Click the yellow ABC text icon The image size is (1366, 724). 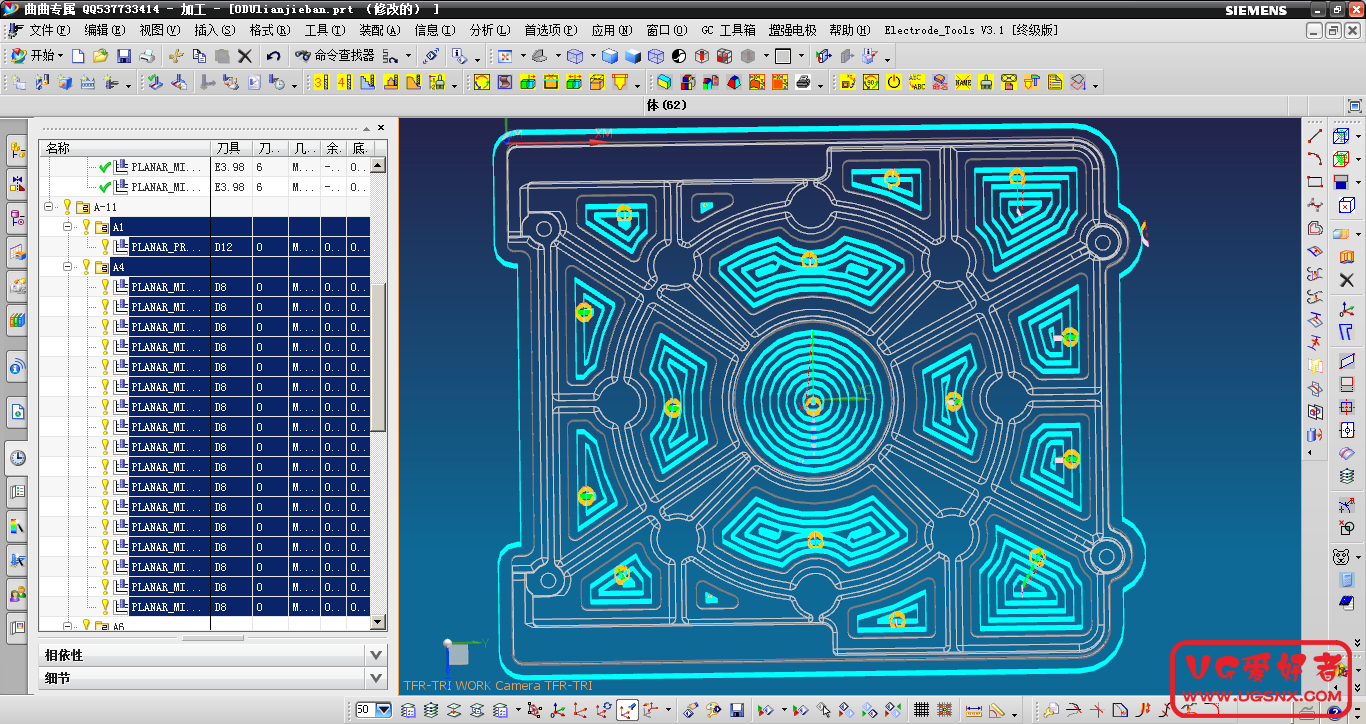pyautogui.click(x=917, y=82)
